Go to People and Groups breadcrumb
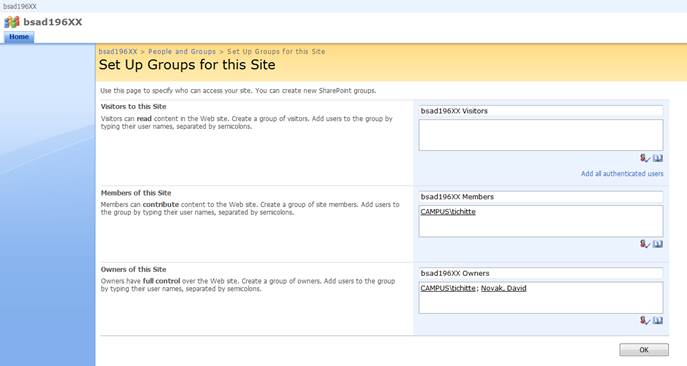 182,51
